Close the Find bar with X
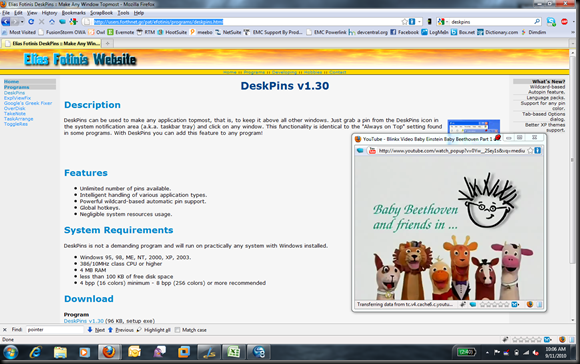580x364 pixels. 5,330
